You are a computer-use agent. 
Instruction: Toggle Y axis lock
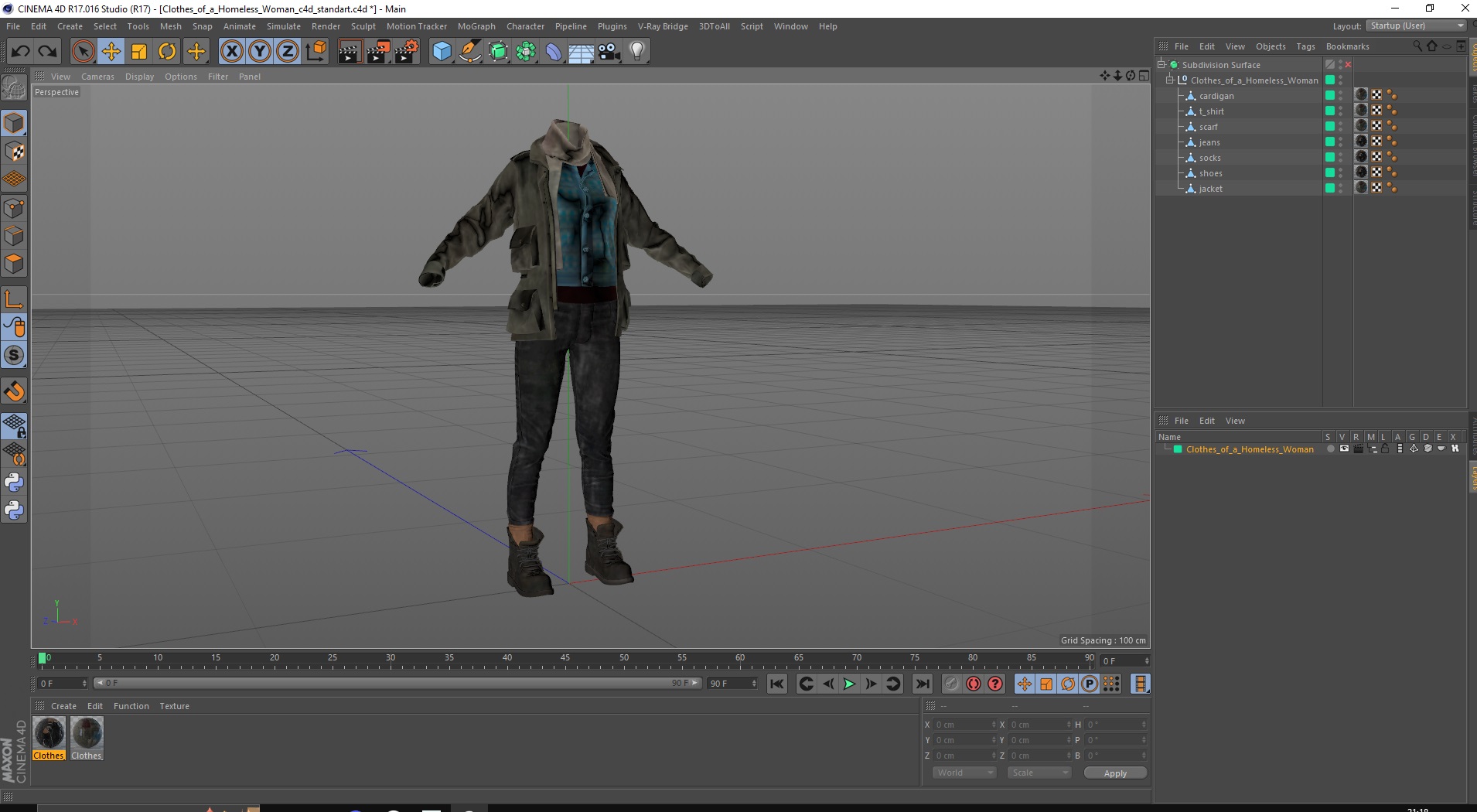[x=260, y=52]
